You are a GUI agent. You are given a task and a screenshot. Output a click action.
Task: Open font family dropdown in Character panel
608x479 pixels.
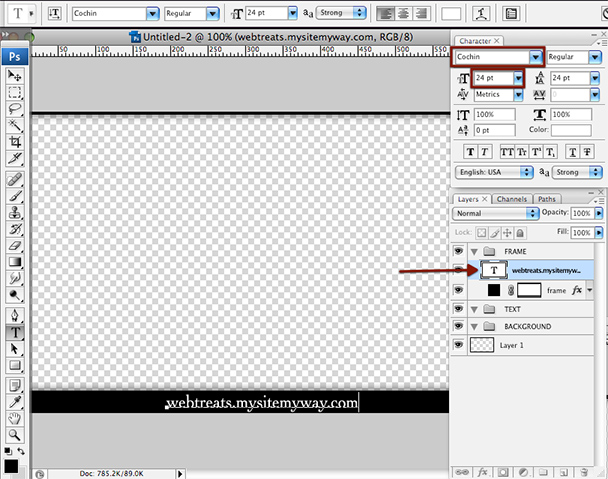click(535, 57)
